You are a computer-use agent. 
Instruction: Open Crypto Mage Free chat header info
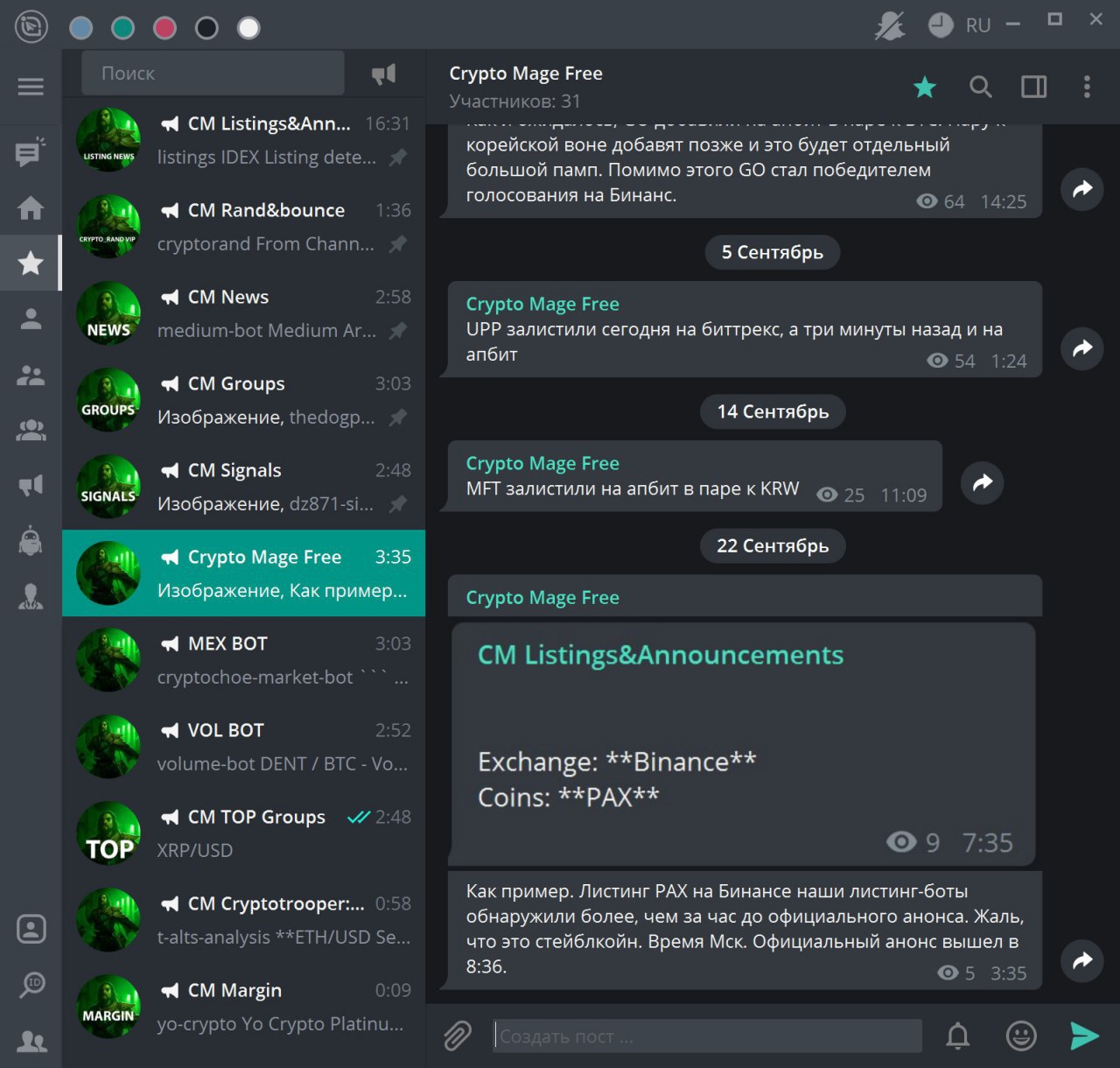point(526,87)
